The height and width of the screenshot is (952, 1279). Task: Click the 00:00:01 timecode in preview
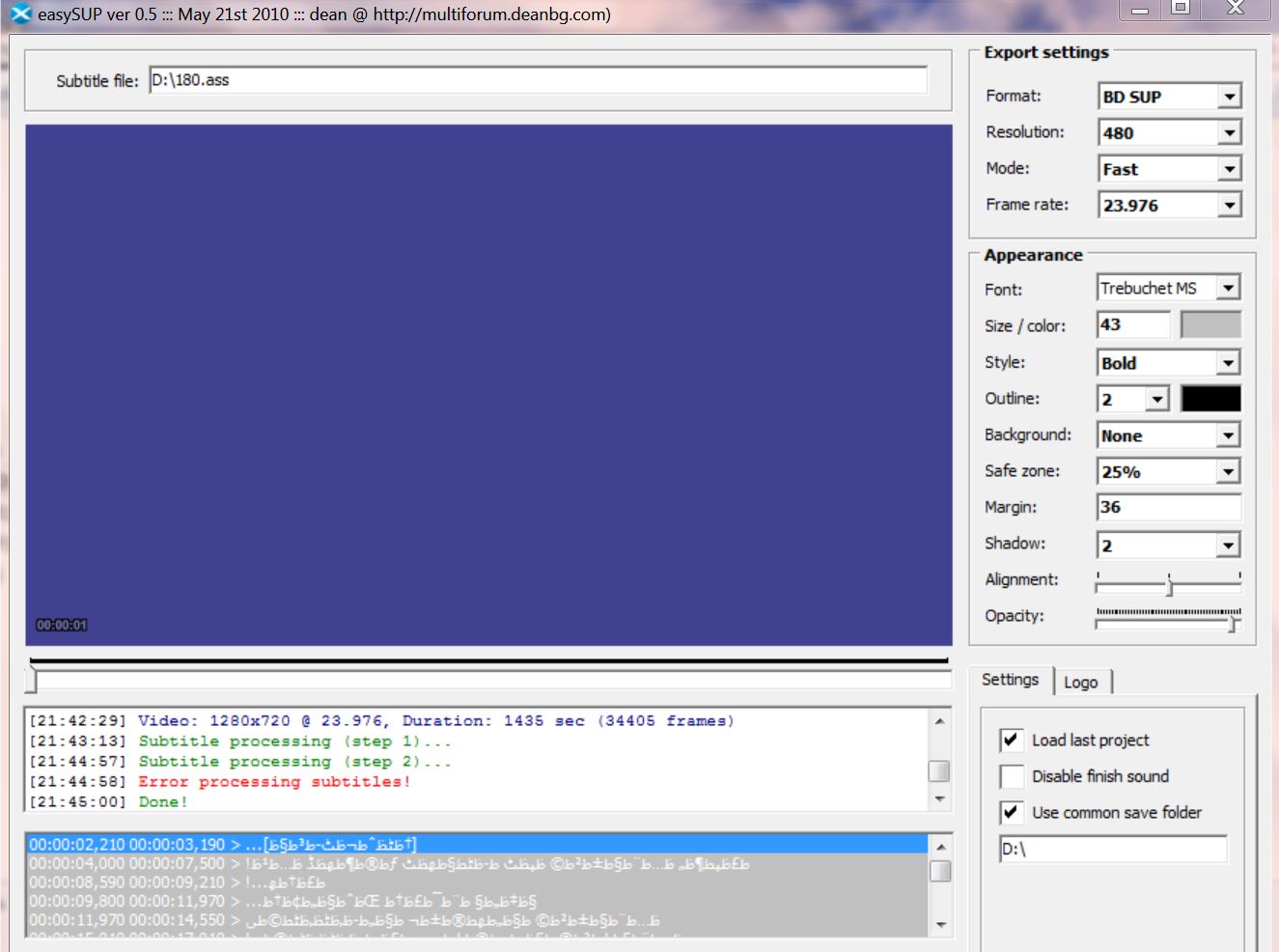coord(62,625)
